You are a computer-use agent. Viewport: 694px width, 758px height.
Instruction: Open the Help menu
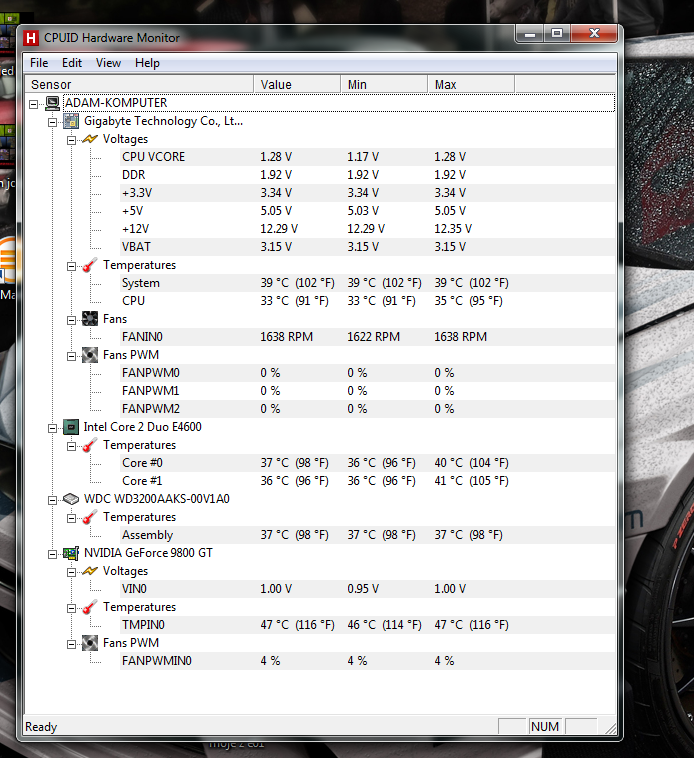coord(147,63)
